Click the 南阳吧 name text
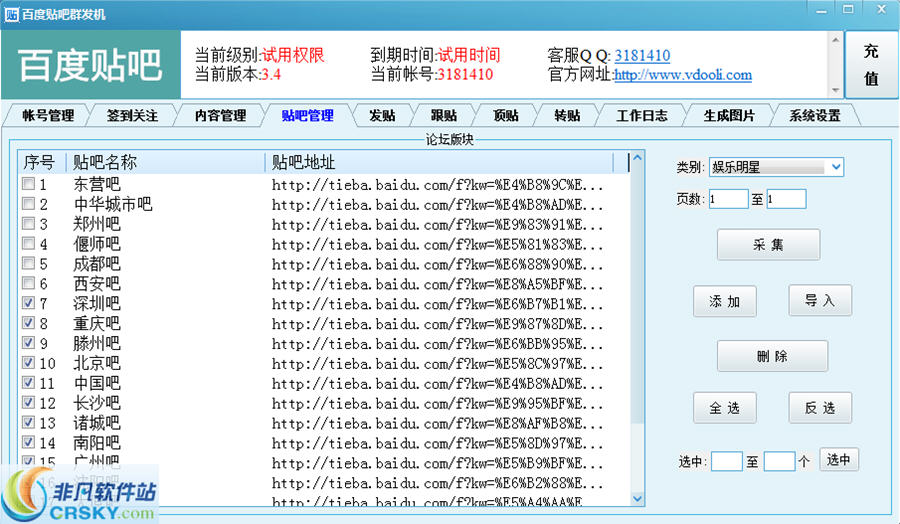 pyautogui.click(x=96, y=443)
